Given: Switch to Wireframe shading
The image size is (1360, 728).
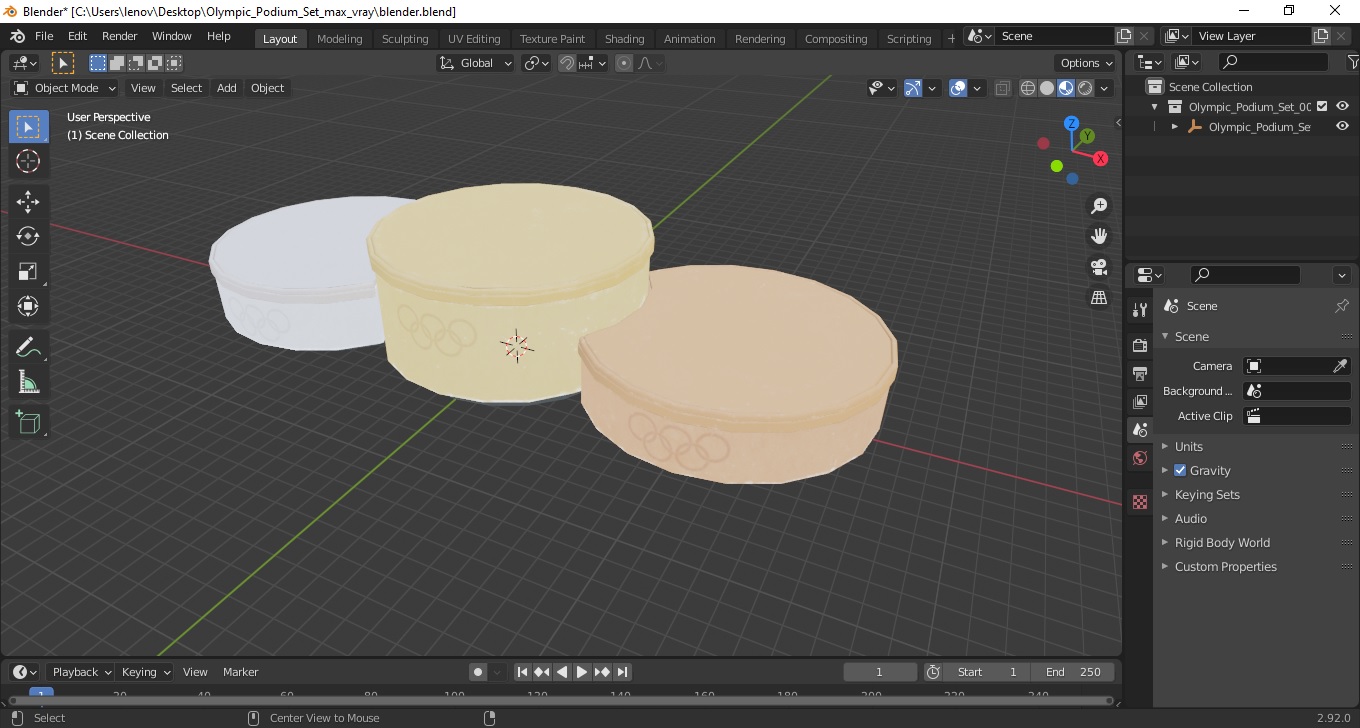Looking at the screenshot, I should 1028,88.
